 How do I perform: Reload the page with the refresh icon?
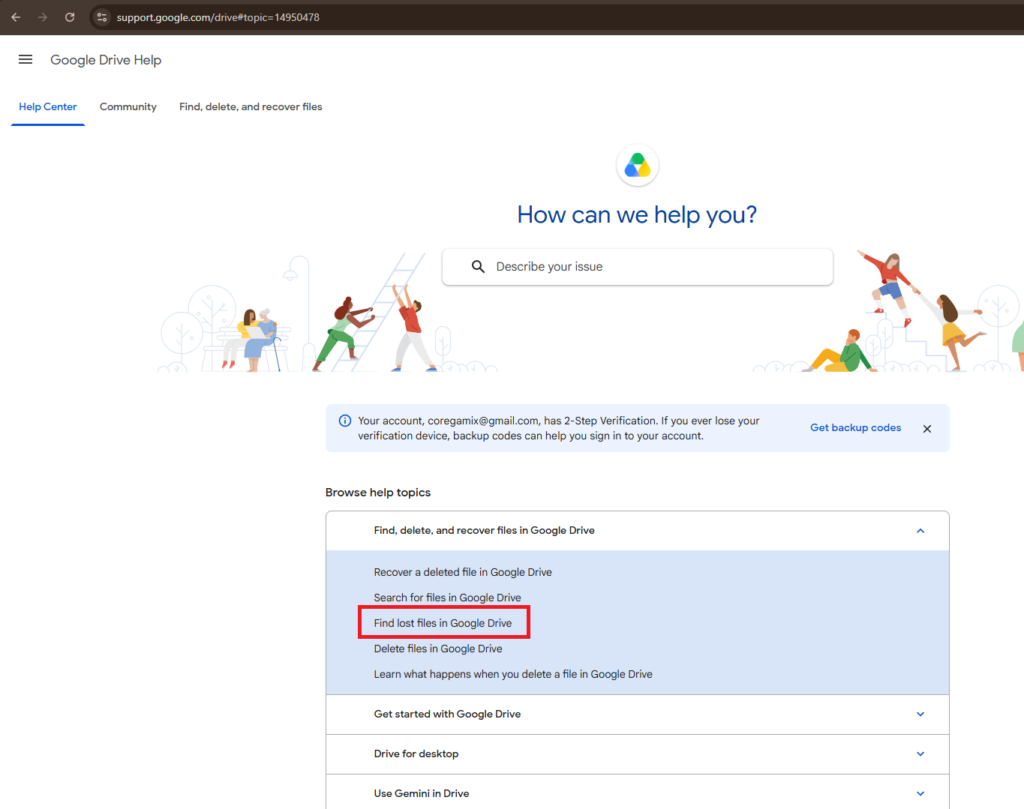pos(70,18)
